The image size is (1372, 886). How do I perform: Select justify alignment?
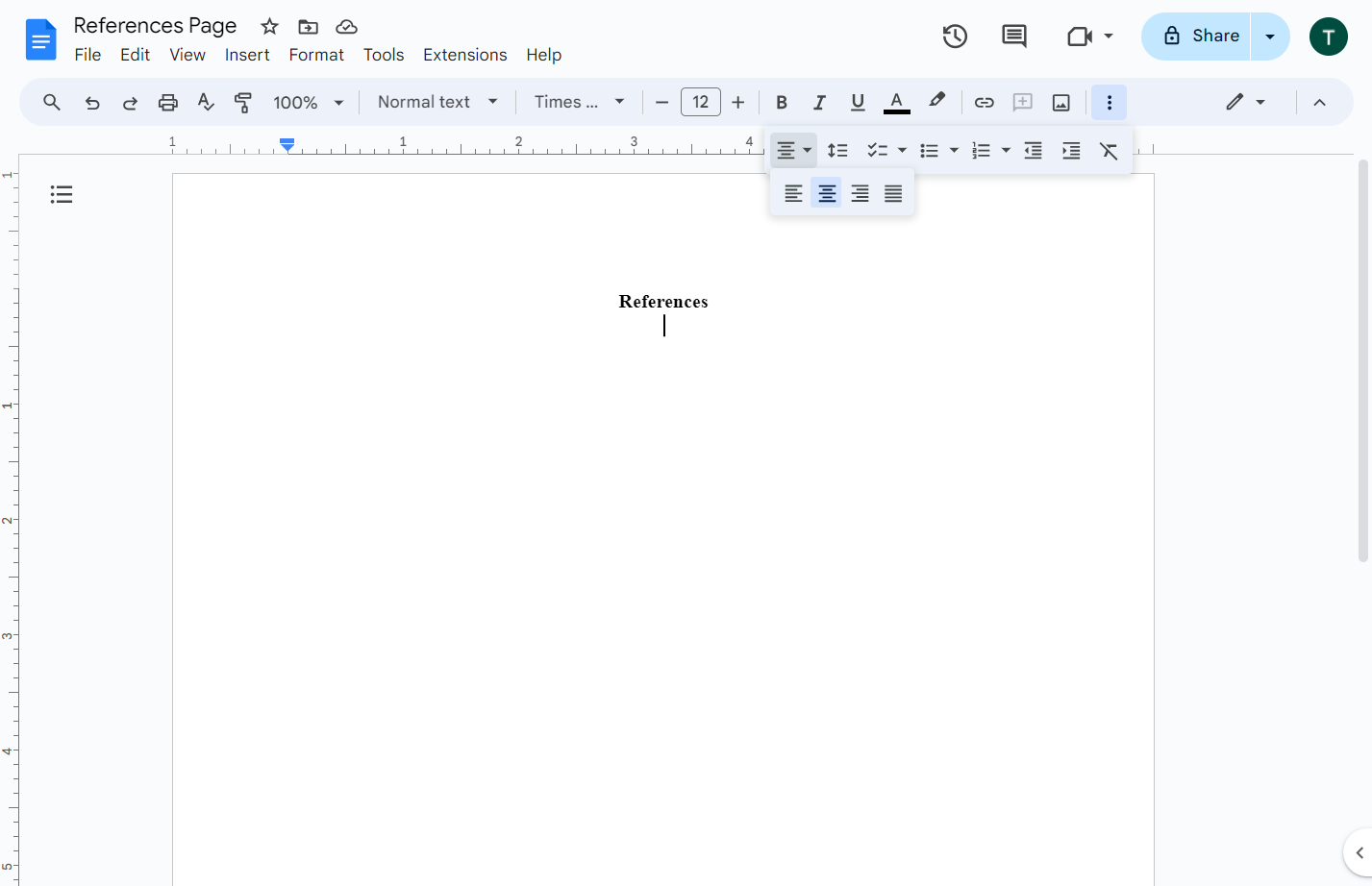click(x=893, y=193)
